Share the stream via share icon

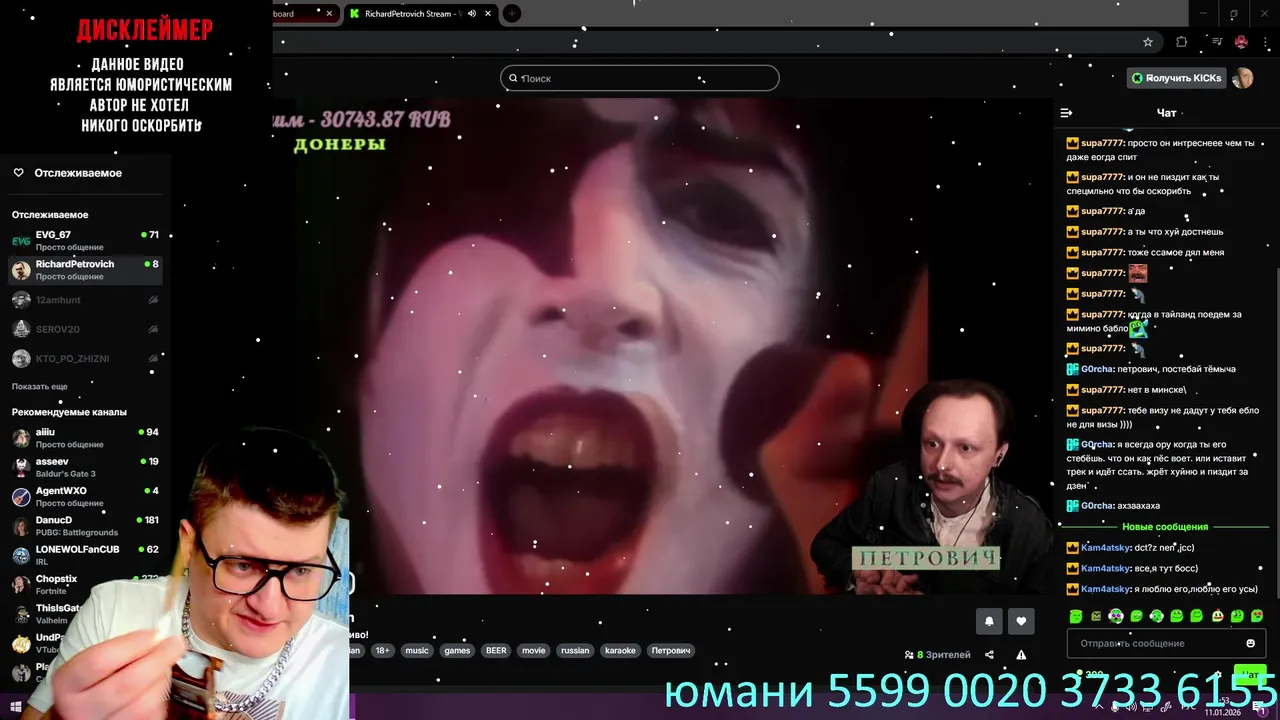click(989, 655)
